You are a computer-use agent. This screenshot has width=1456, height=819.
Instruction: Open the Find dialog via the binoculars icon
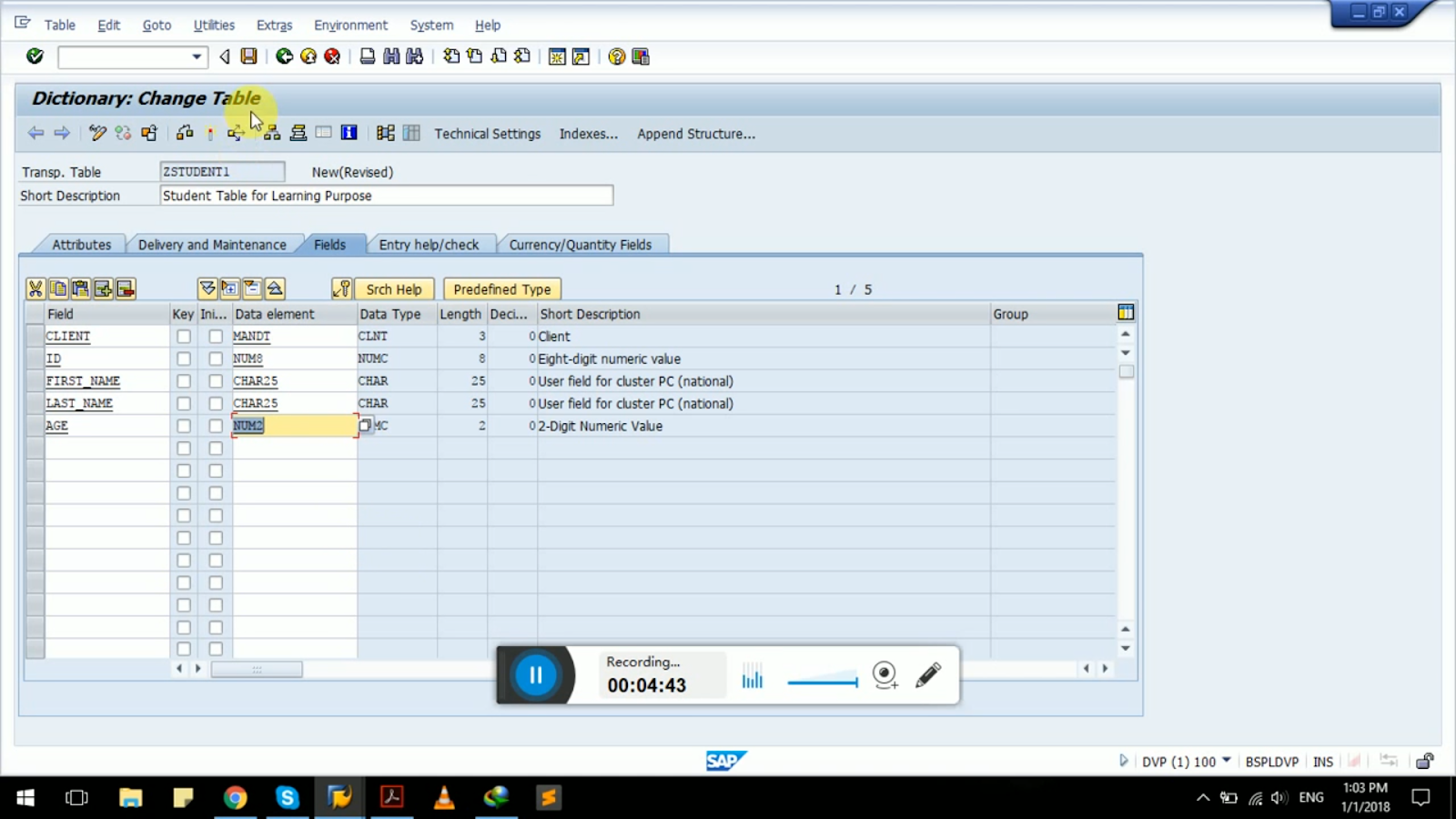pyautogui.click(x=389, y=56)
